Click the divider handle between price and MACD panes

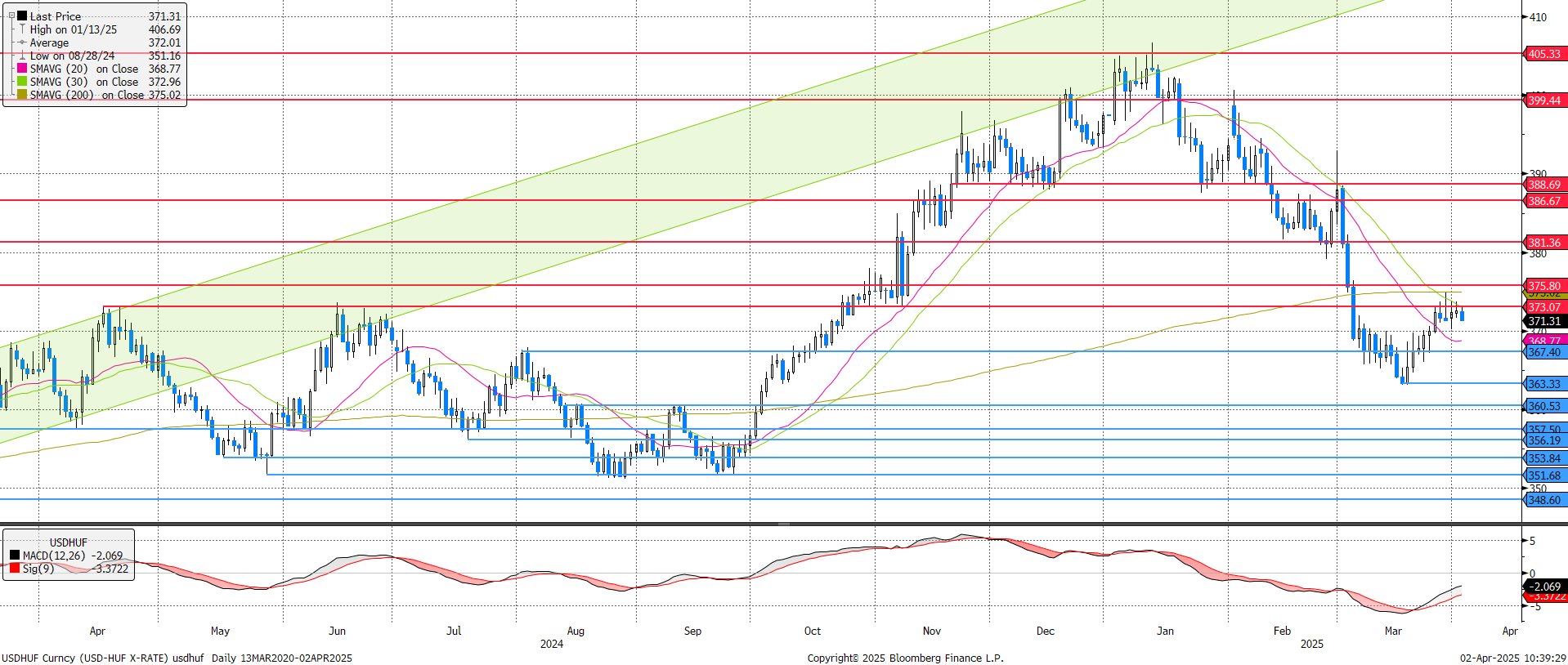point(783,524)
